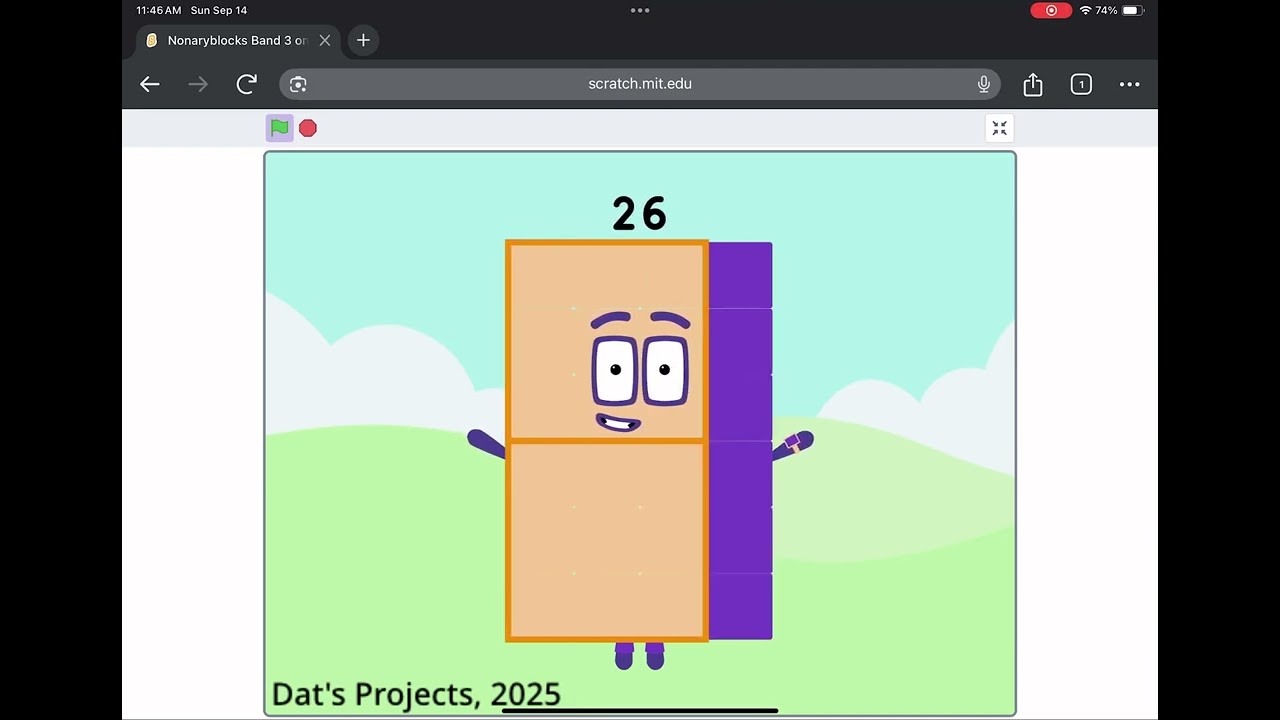
Task: Tap the Wi-Fi status icon
Action: [x=1085, y=10]
